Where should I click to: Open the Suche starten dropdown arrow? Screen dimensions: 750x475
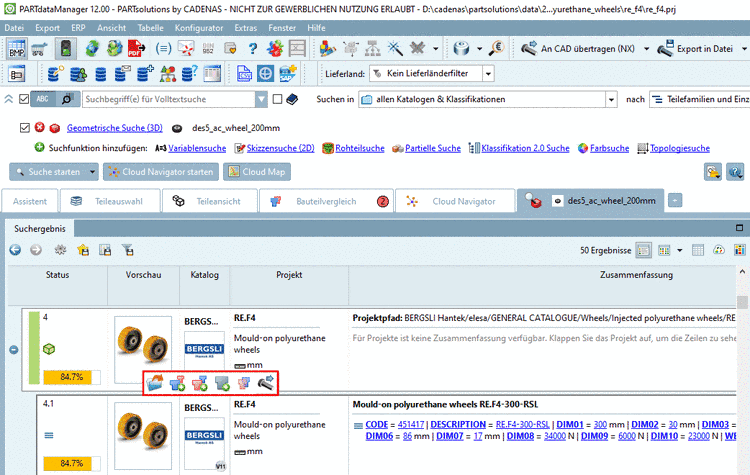click(x=92, y=172)
